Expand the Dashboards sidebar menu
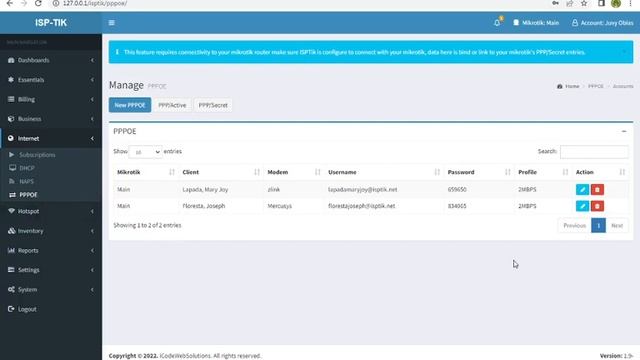 click(51, 60)
